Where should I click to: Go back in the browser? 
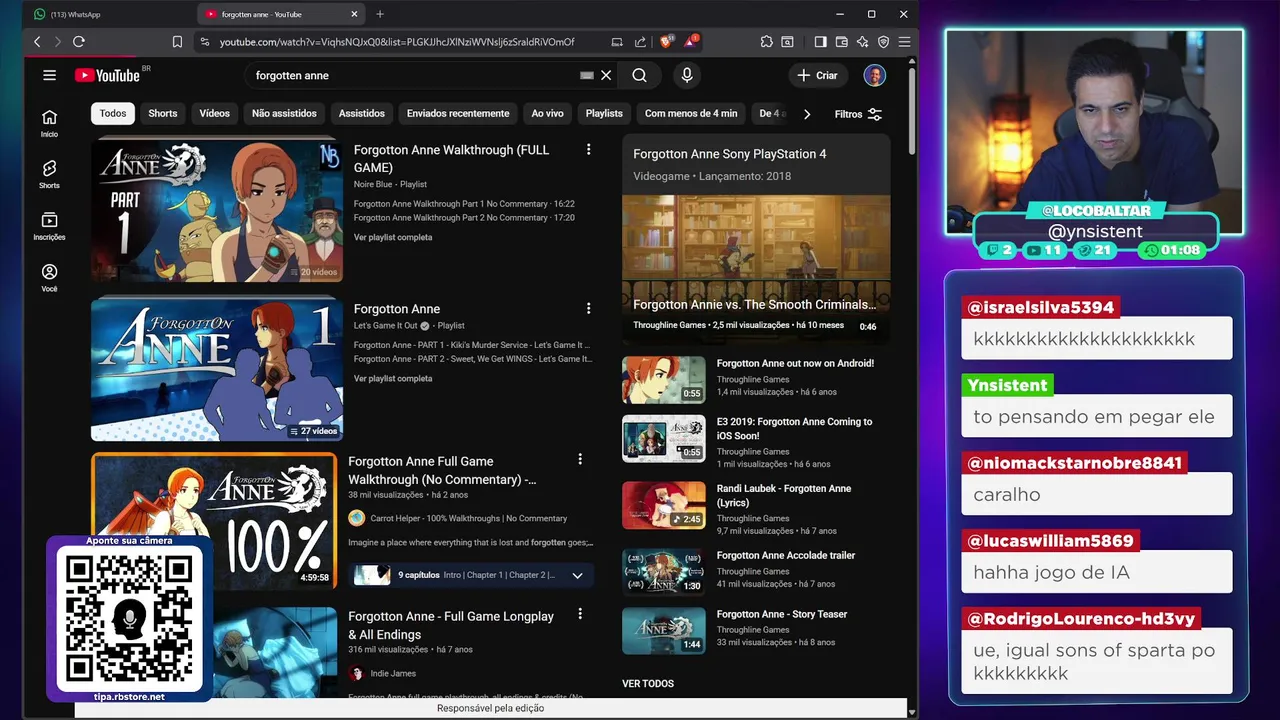(37, 42)
